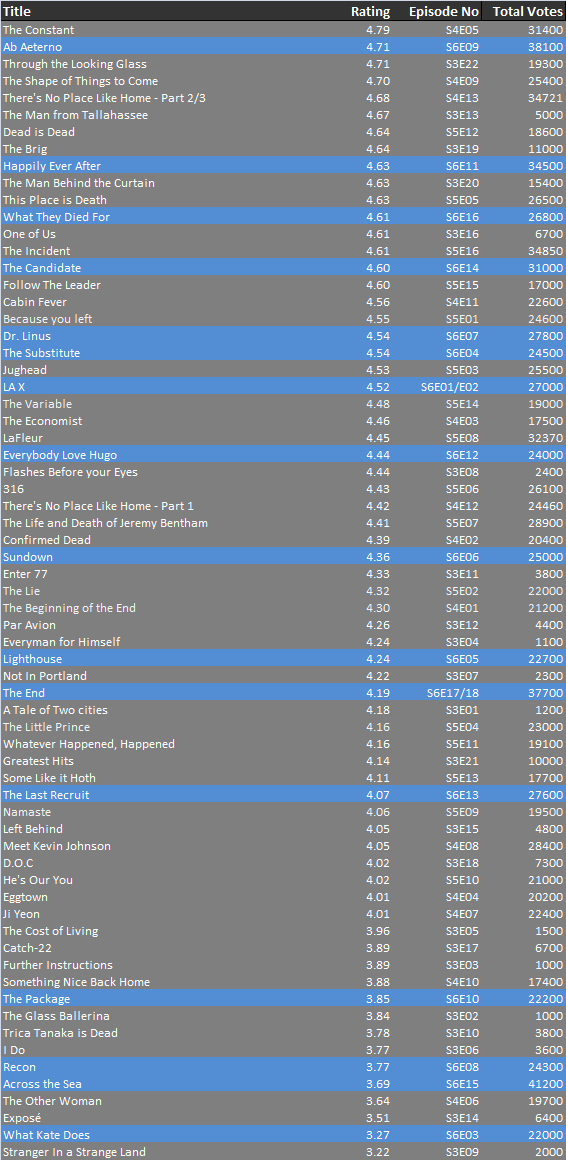
Task: Select Some Like it Hoth title
Action: point(50,778)
